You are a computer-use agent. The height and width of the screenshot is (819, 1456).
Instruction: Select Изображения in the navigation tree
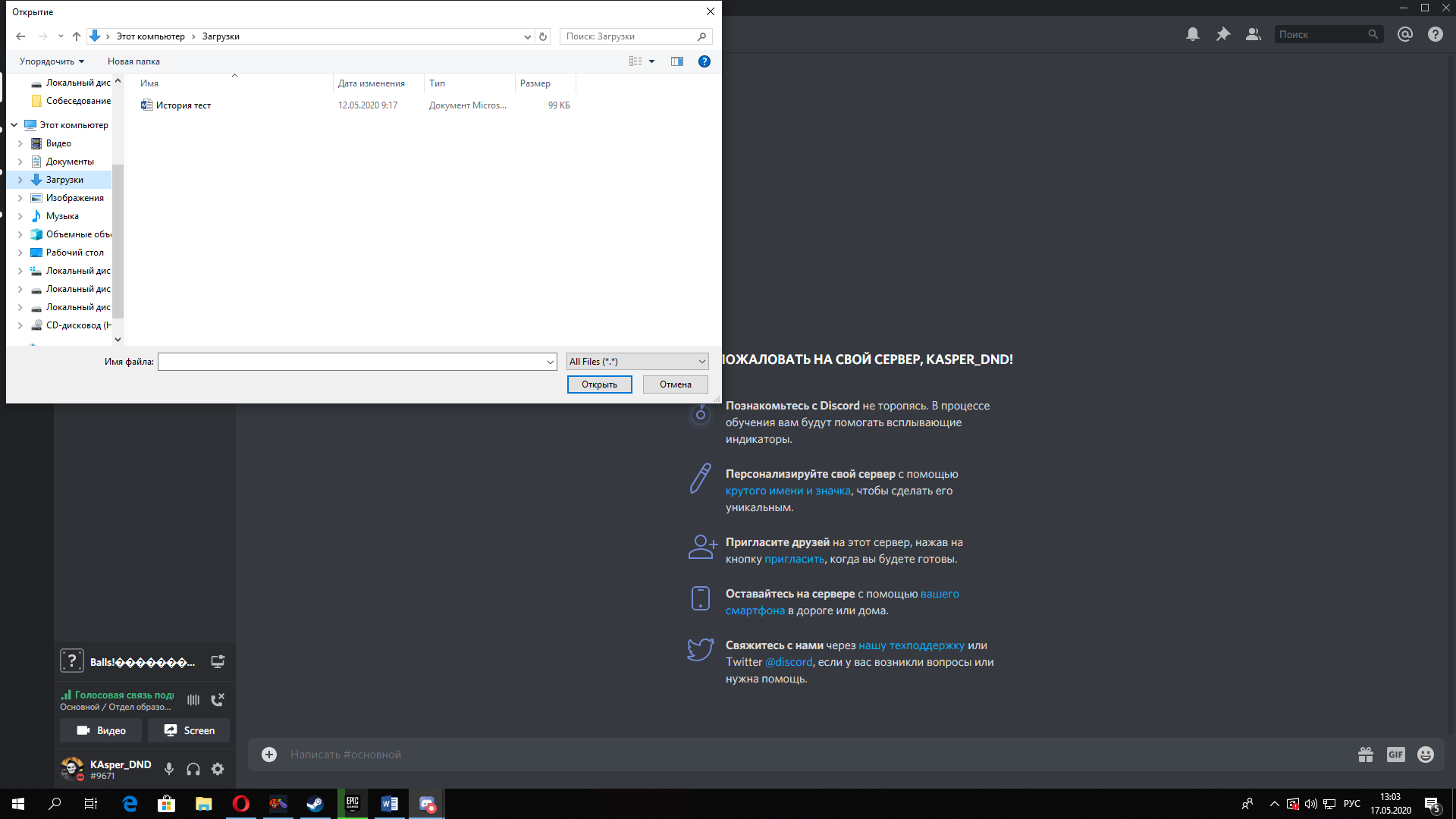(x=74, y=198)
